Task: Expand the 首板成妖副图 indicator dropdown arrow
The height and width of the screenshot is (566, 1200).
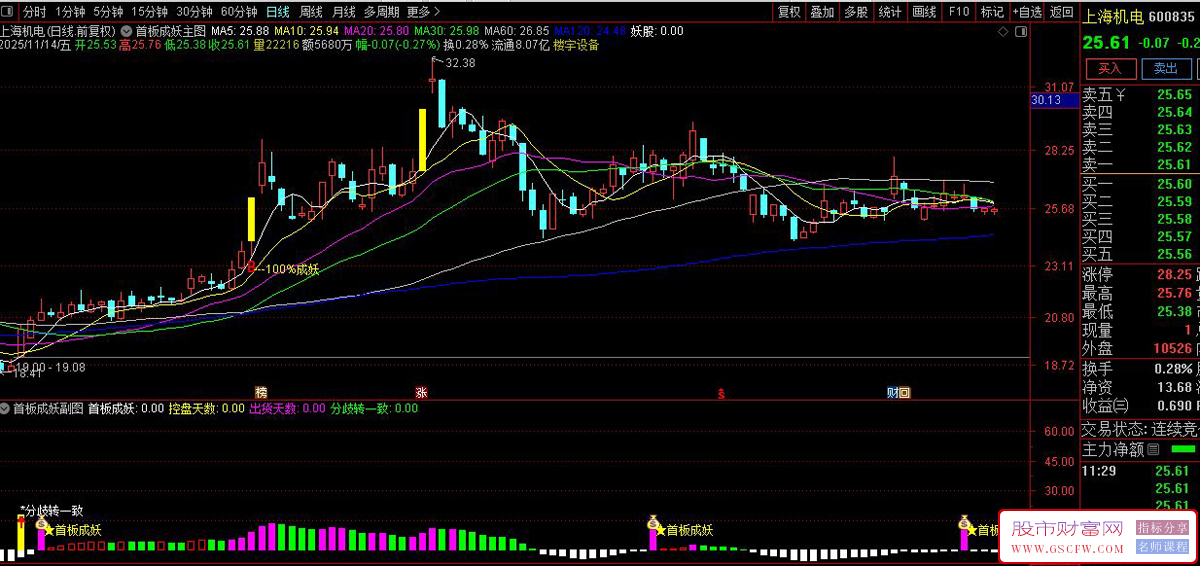Action: (5, 408)
